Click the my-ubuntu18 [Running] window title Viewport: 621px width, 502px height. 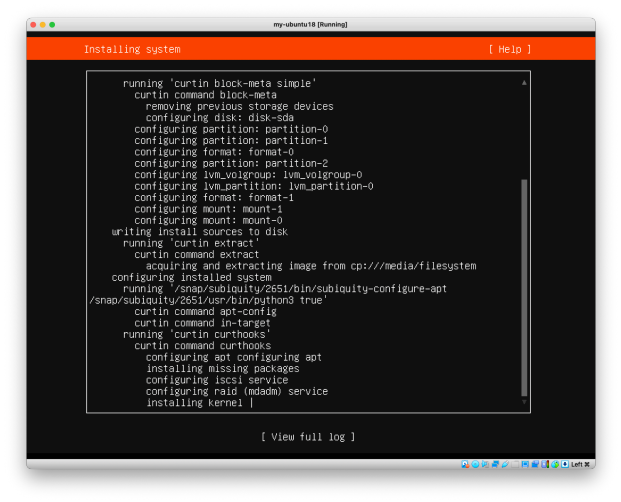[x=310, y=25]
